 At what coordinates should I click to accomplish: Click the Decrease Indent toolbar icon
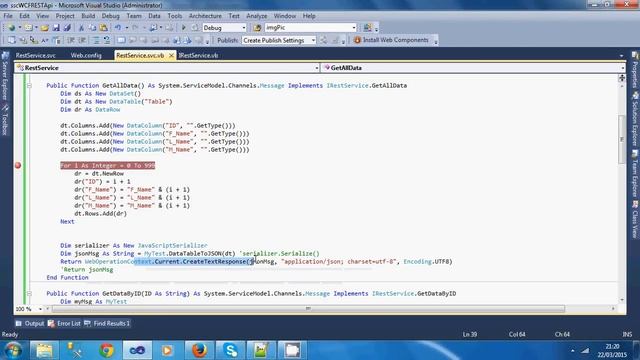[71, 40]
